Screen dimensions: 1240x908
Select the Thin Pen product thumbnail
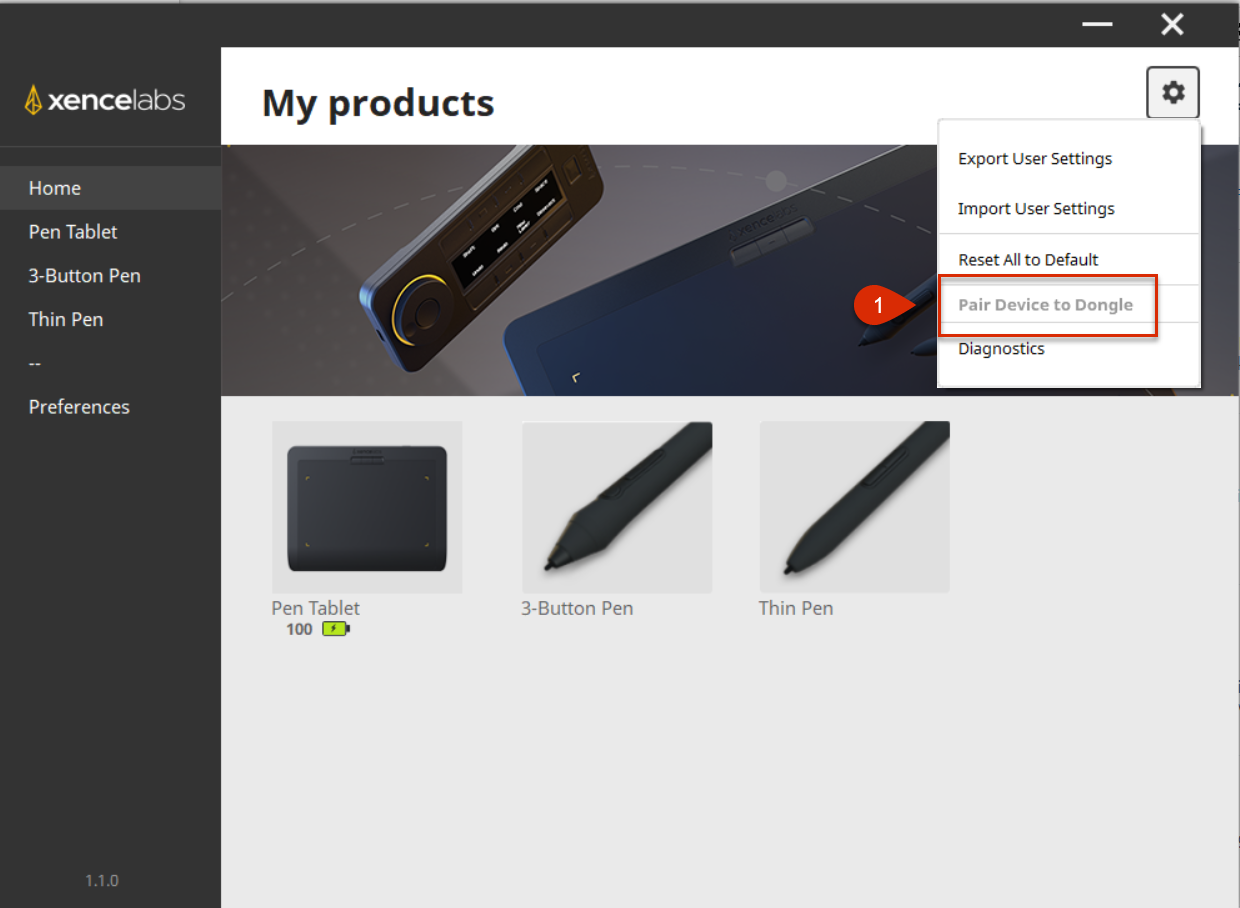[x=855, y=507]
